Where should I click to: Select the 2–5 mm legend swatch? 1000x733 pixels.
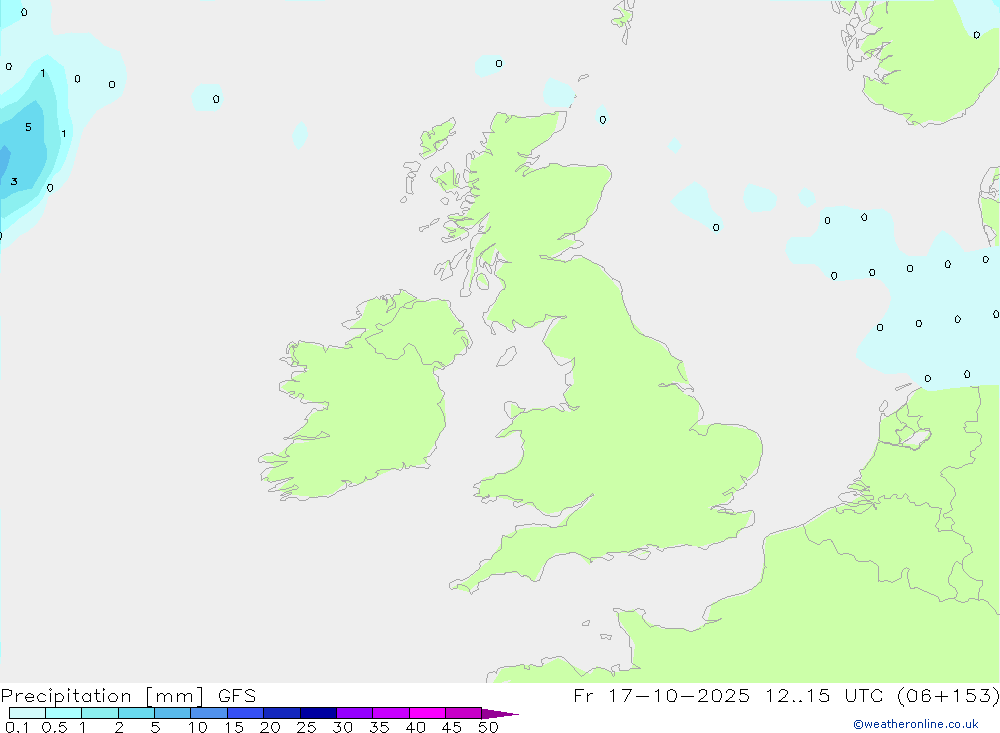click(x=136, y=713)
